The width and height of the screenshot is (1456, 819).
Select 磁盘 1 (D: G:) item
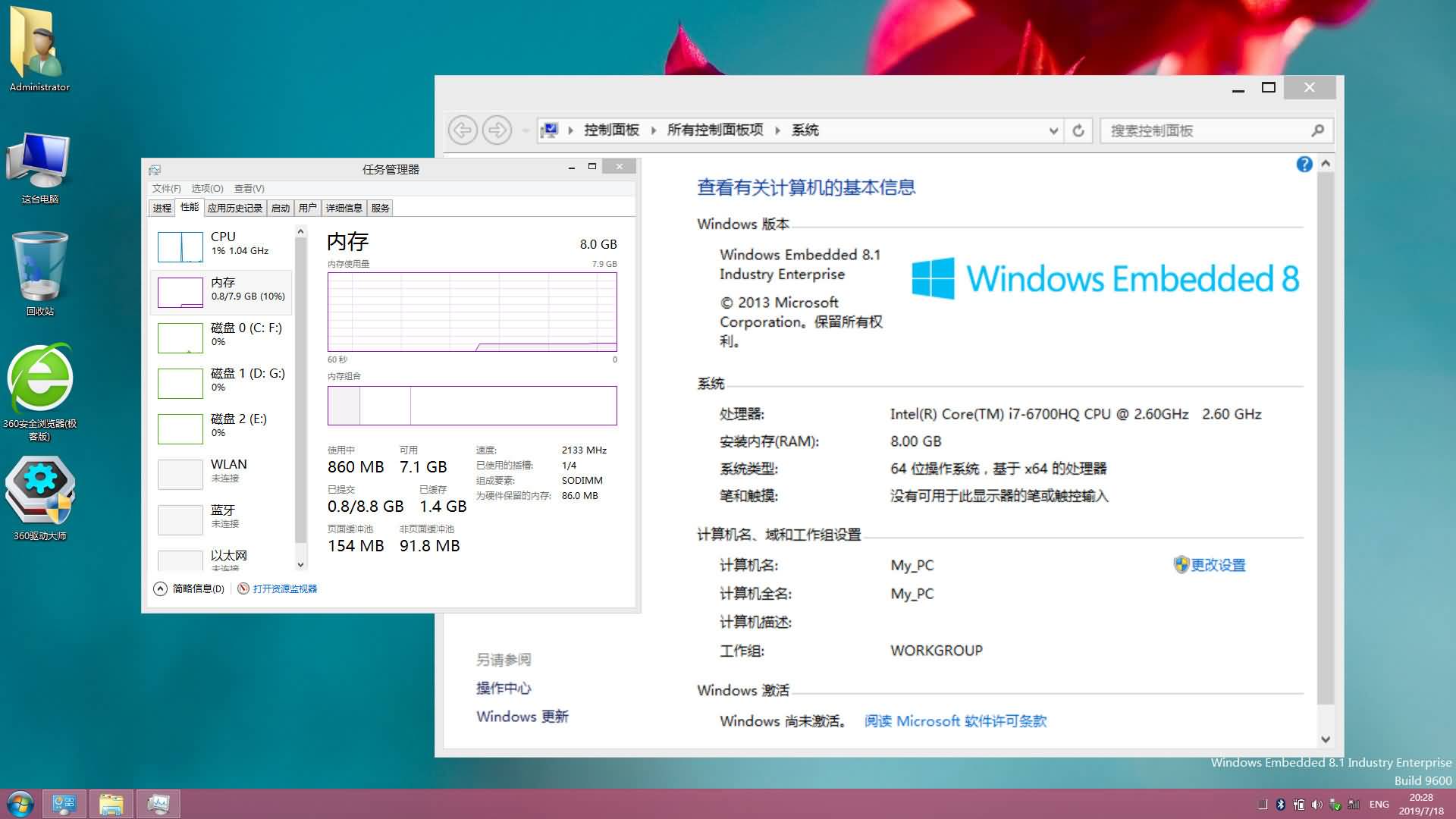pos(221,383)
